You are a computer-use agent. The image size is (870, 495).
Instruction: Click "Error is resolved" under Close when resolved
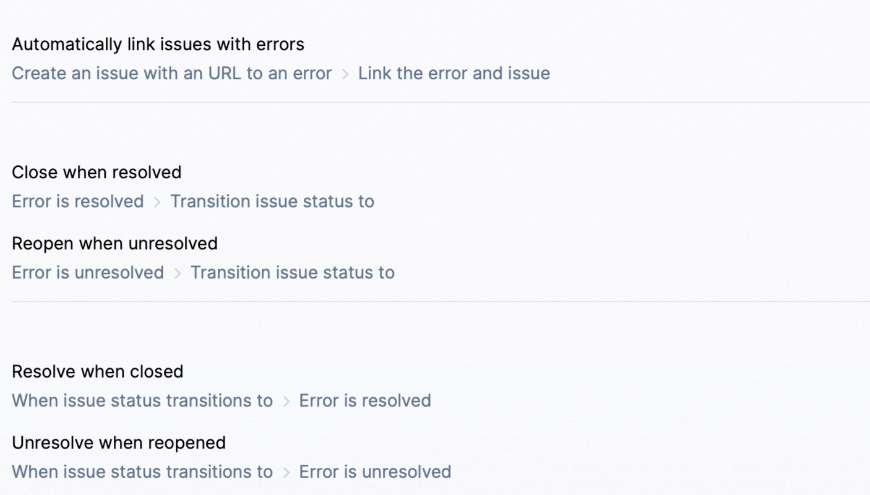click(x=78, y=201)
